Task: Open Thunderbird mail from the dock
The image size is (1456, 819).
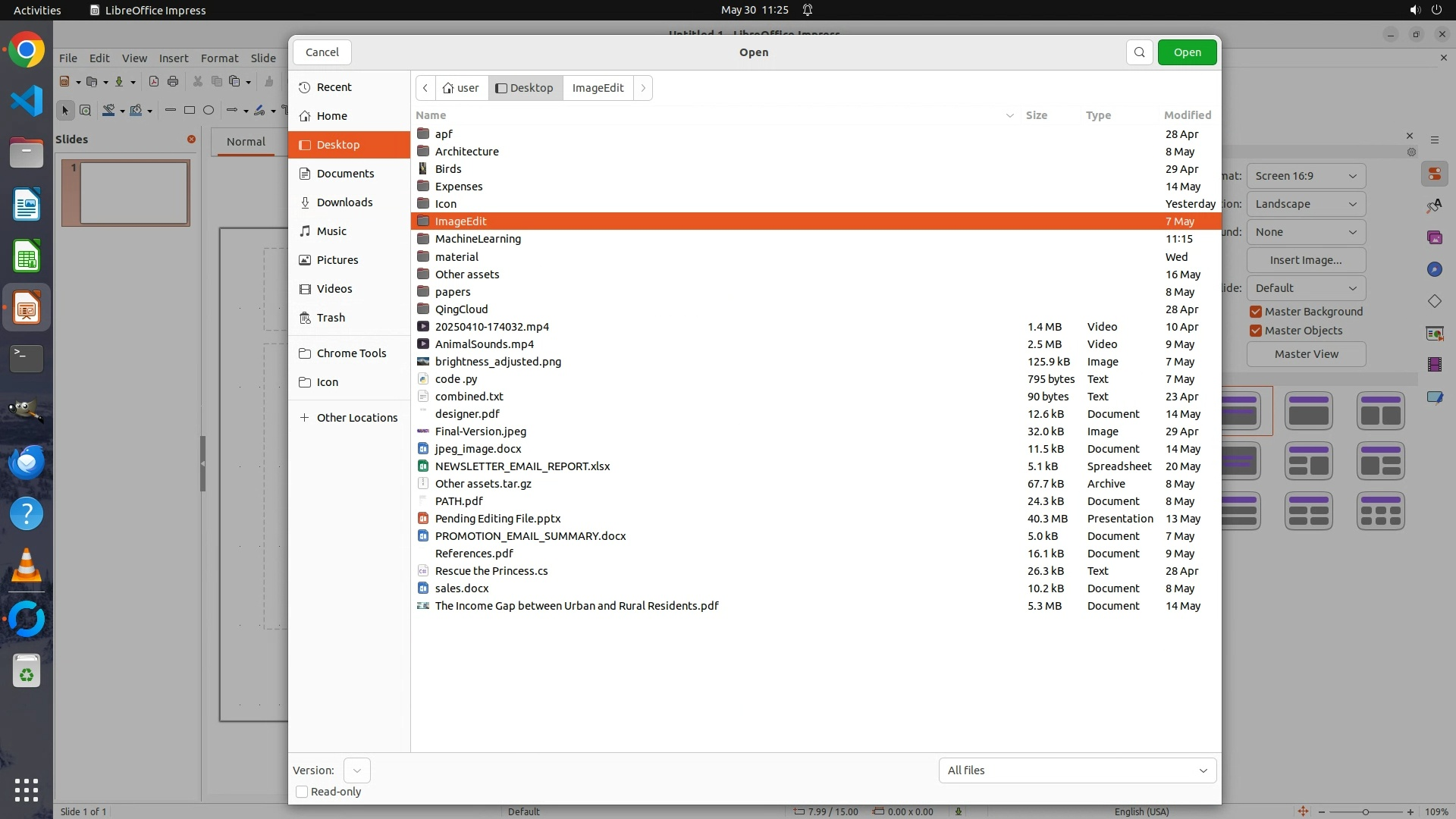Action: 27,462
